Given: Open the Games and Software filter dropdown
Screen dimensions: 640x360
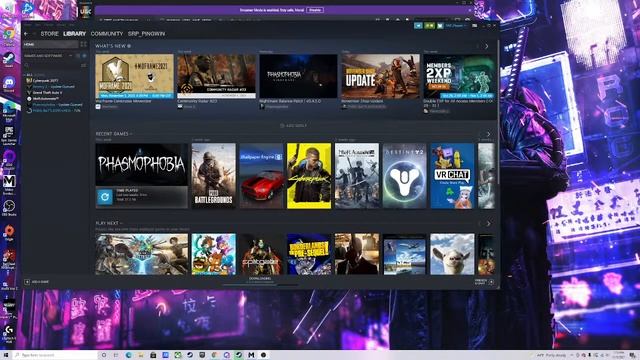Looking at the screenshot, I should 47,56.
